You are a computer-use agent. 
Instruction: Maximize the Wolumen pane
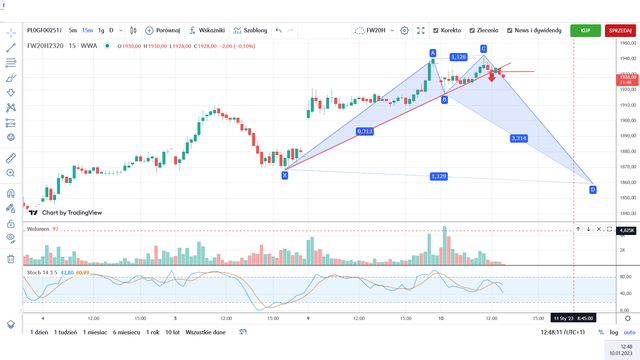(609, 229)
